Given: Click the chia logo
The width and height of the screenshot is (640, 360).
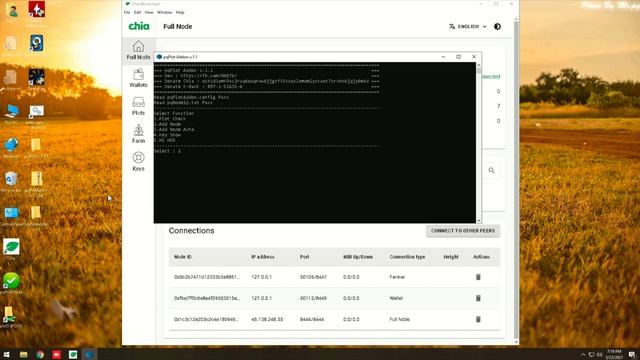Looking at the screenshot, I should 139,26.
